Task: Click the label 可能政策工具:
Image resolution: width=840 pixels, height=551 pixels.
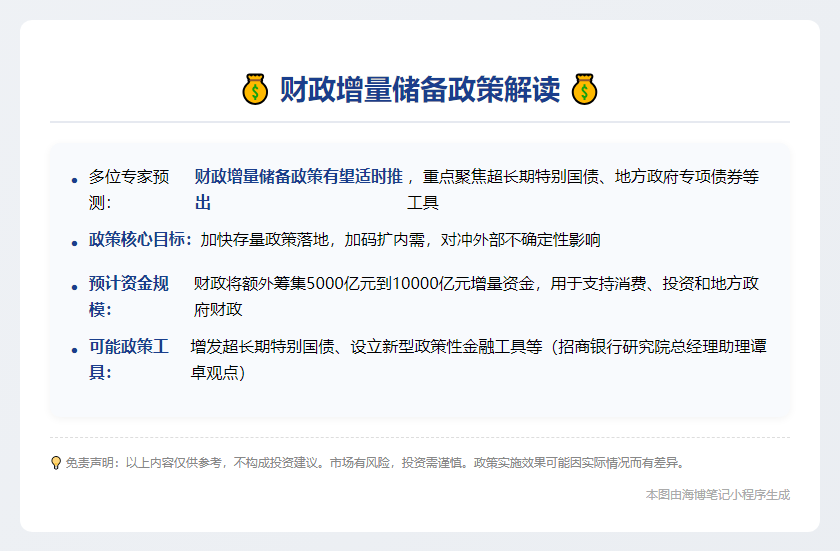Action: click(129, 359)
